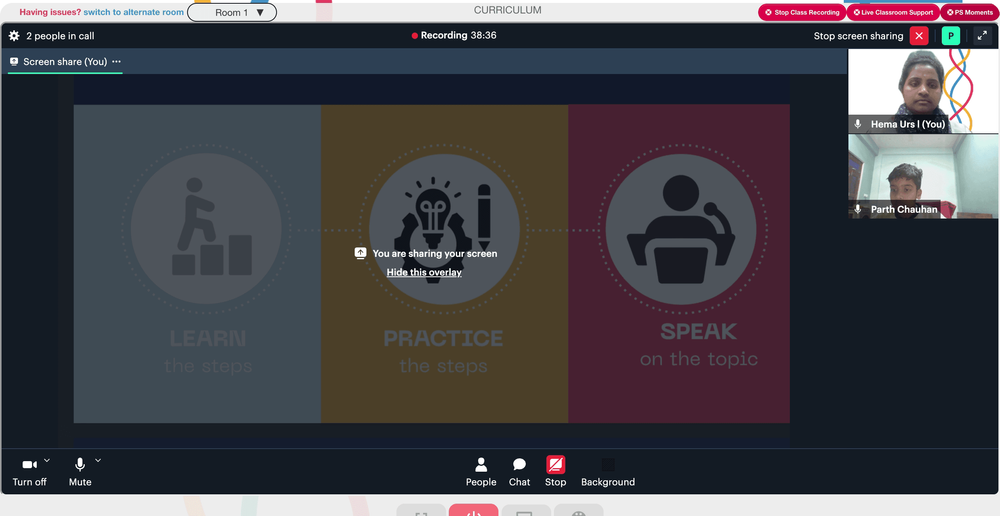Mute the microphone

[80, 471]
